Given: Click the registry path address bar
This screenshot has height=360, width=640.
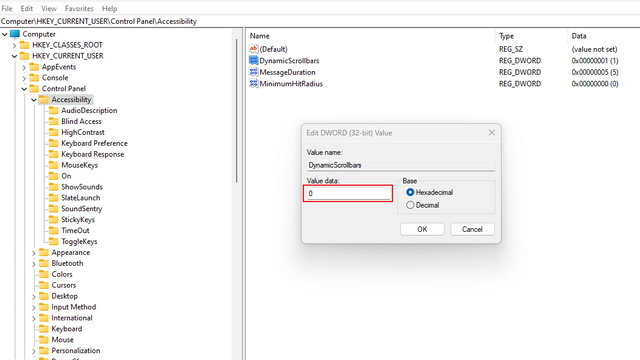Looking at the screenshot, I should click(x=320, y=21).
